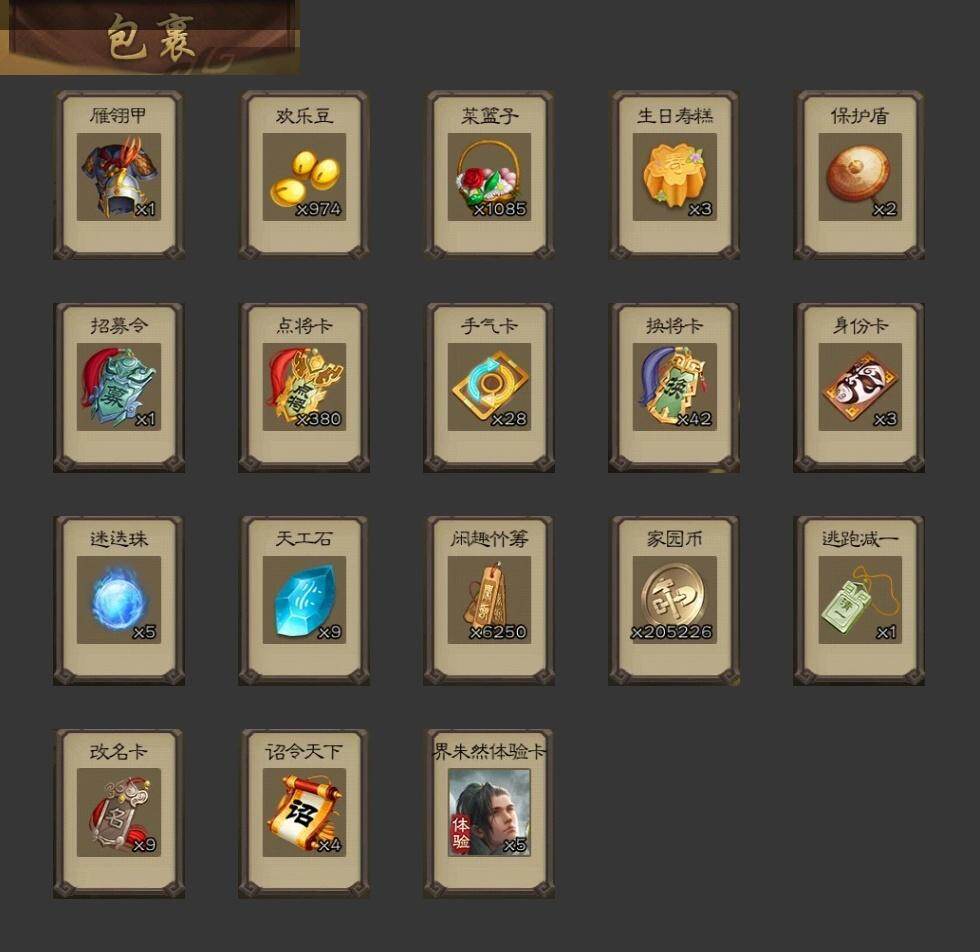Select the 雁翎甲 armor item
The image size is (980, 952).
click(119, 176)
